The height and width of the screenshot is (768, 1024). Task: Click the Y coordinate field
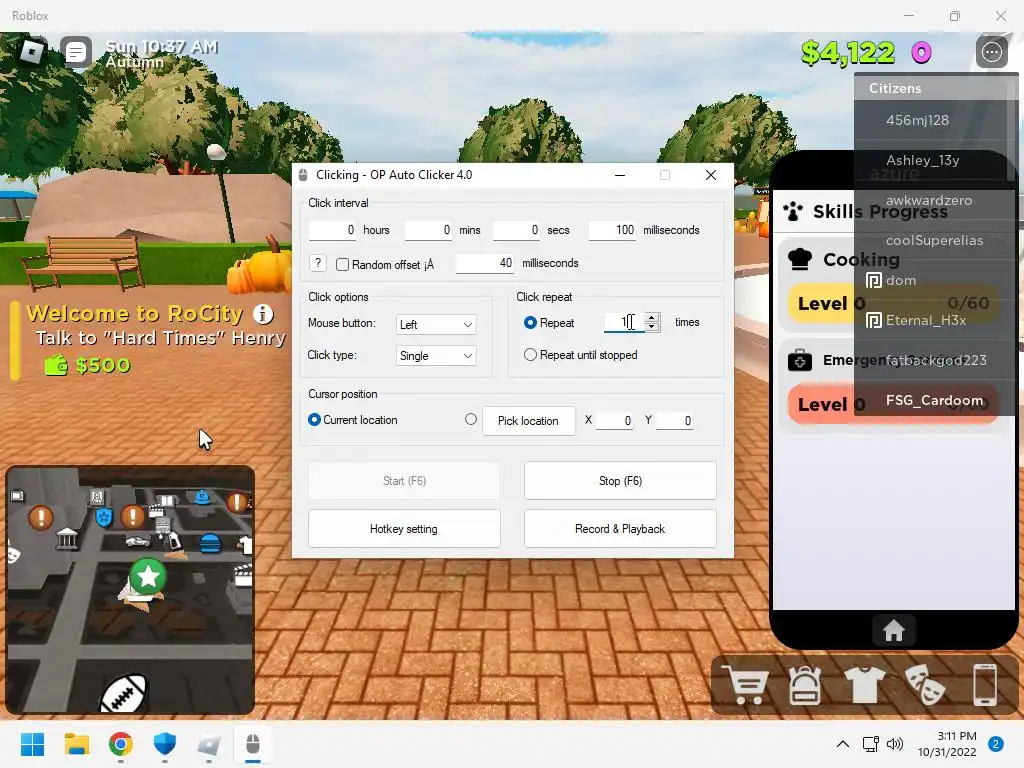click(x=675, y=421)
